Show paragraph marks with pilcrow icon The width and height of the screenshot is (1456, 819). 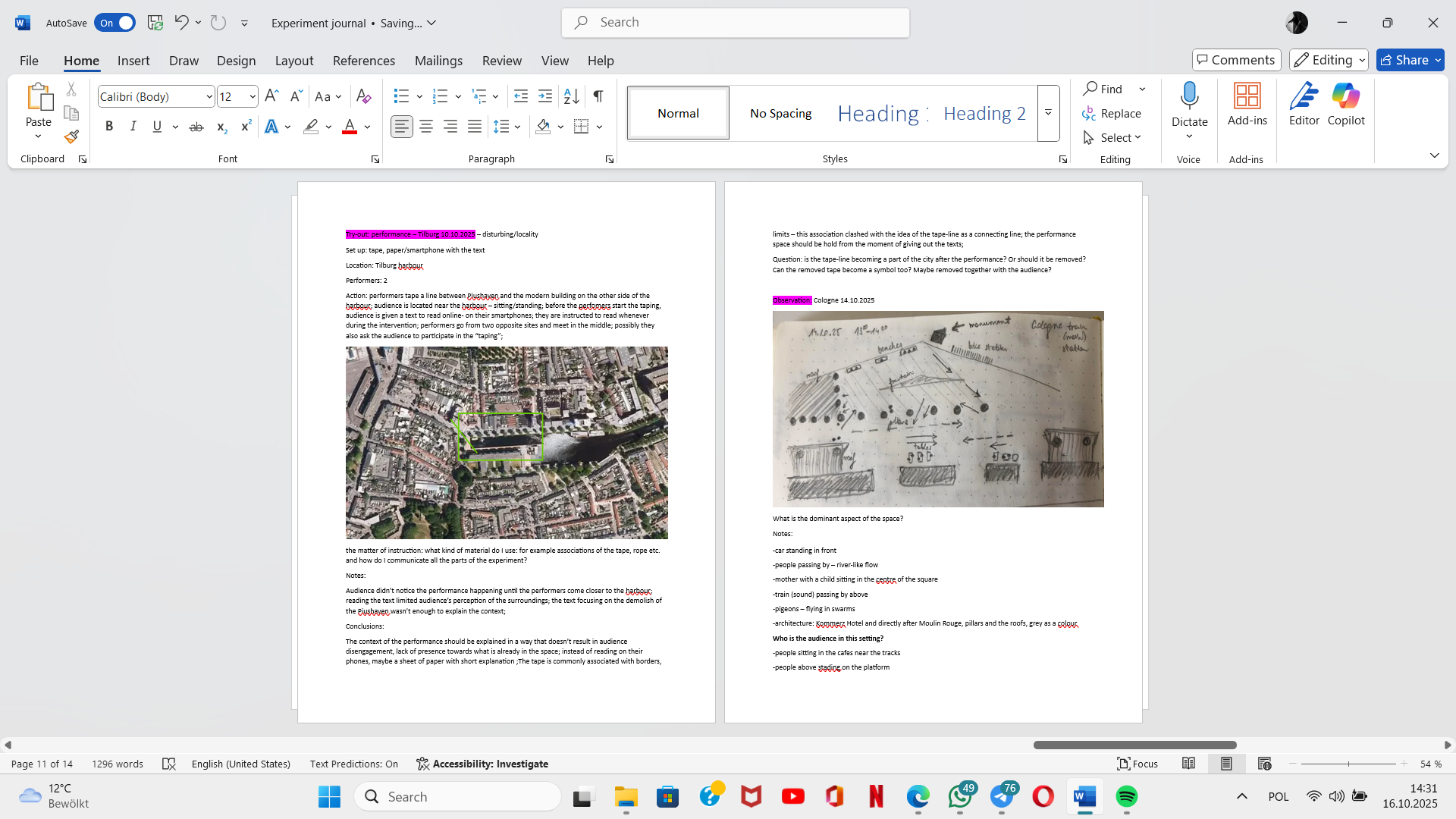(x=598, y=96)
